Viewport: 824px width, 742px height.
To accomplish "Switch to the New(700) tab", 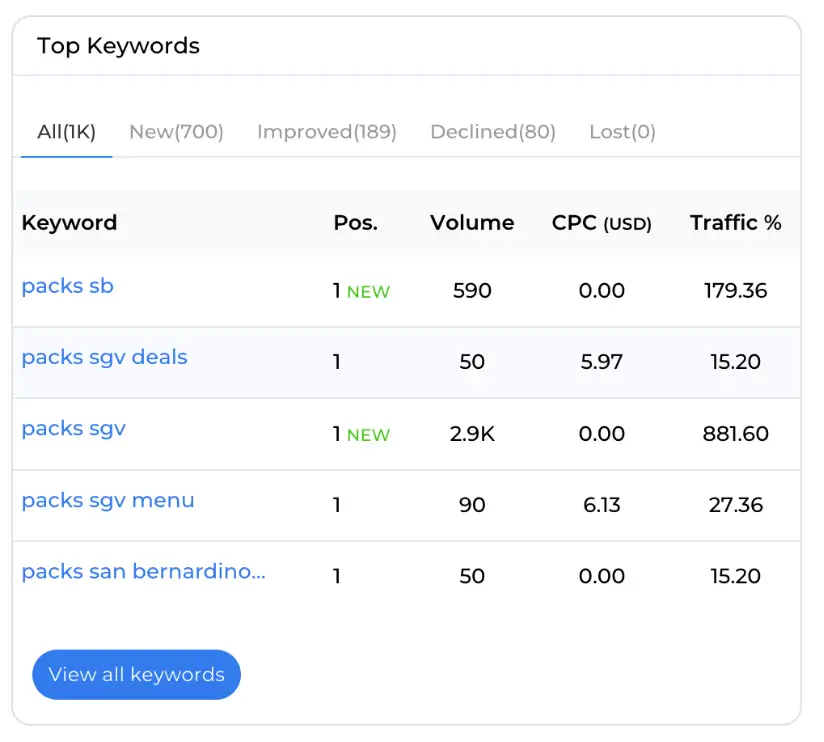I will [x=176, y=131].
